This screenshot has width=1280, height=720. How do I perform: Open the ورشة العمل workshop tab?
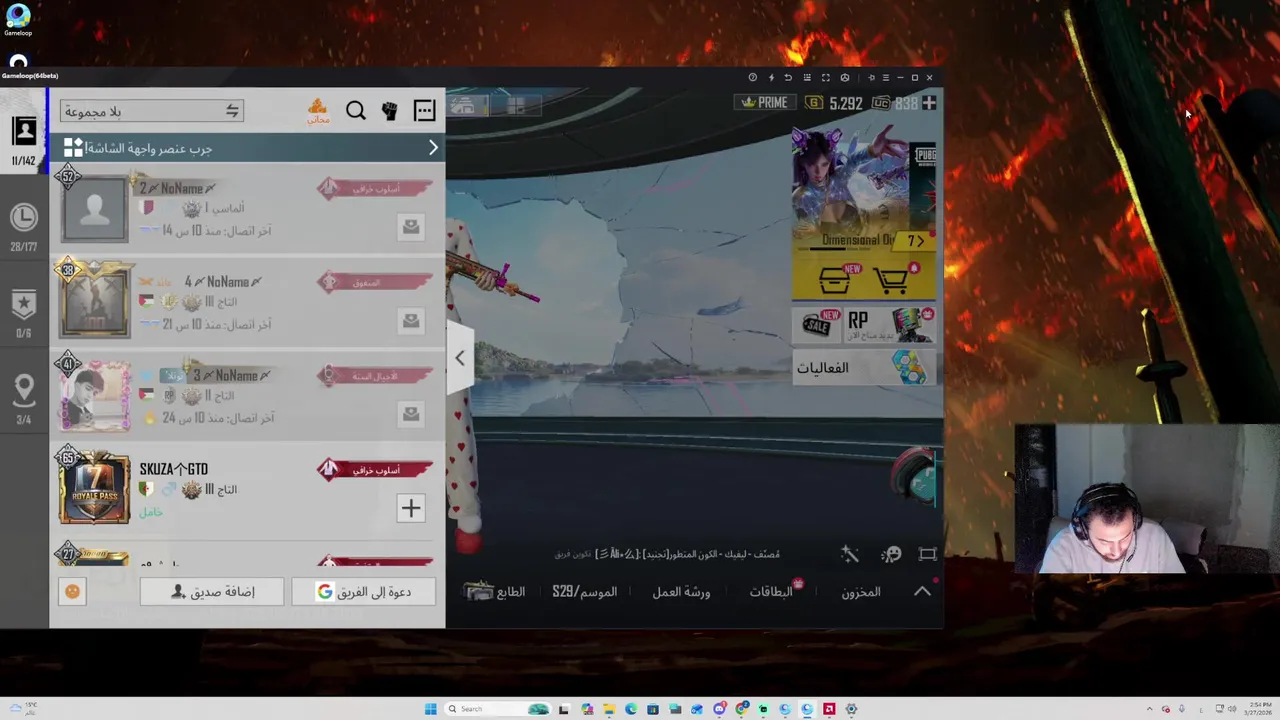(x=681, y=592)
